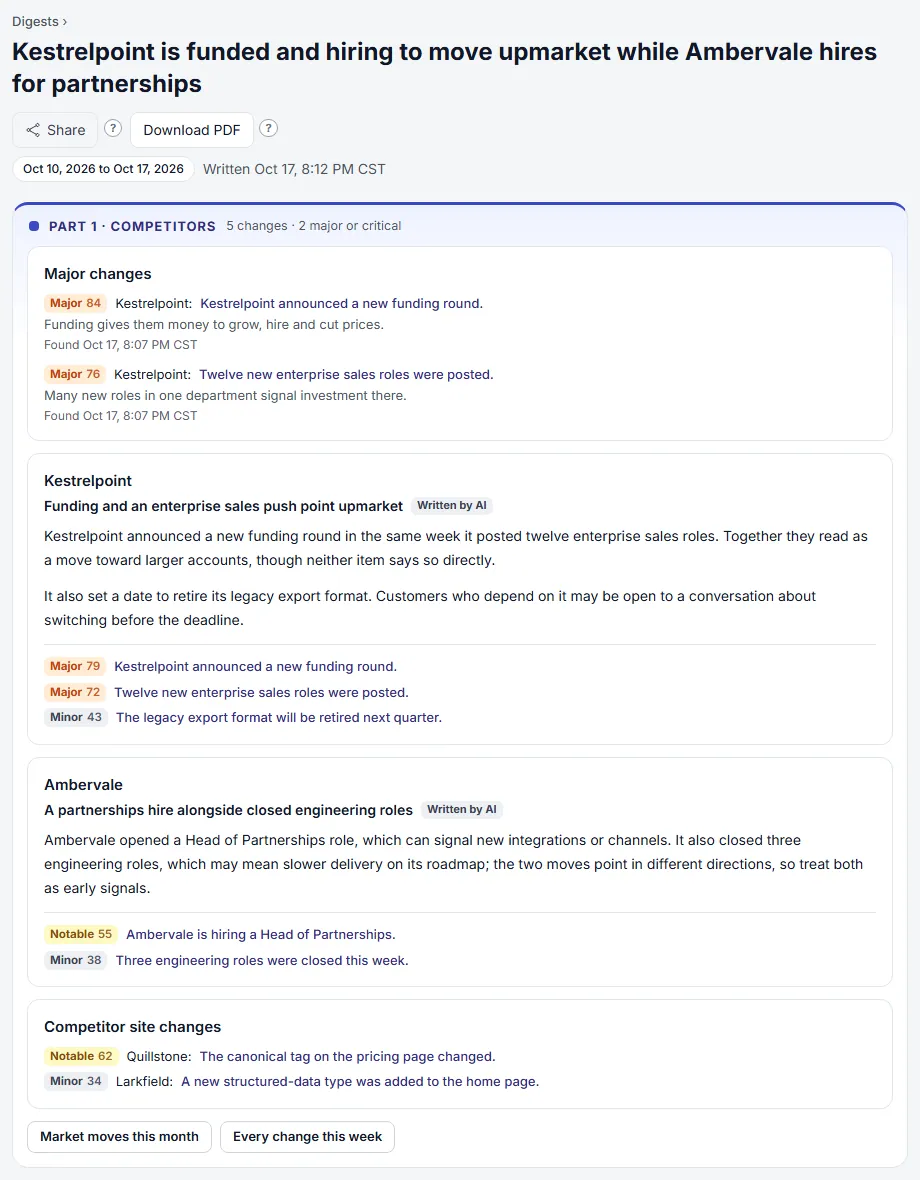Screen dimensions: 920x1180
Task: Click the Written by AI tag in the Ambervale card
Action: (462, 810)
